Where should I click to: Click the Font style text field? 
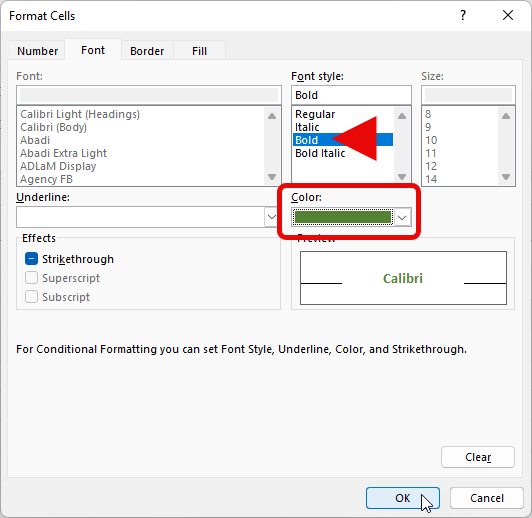(351, 95)
